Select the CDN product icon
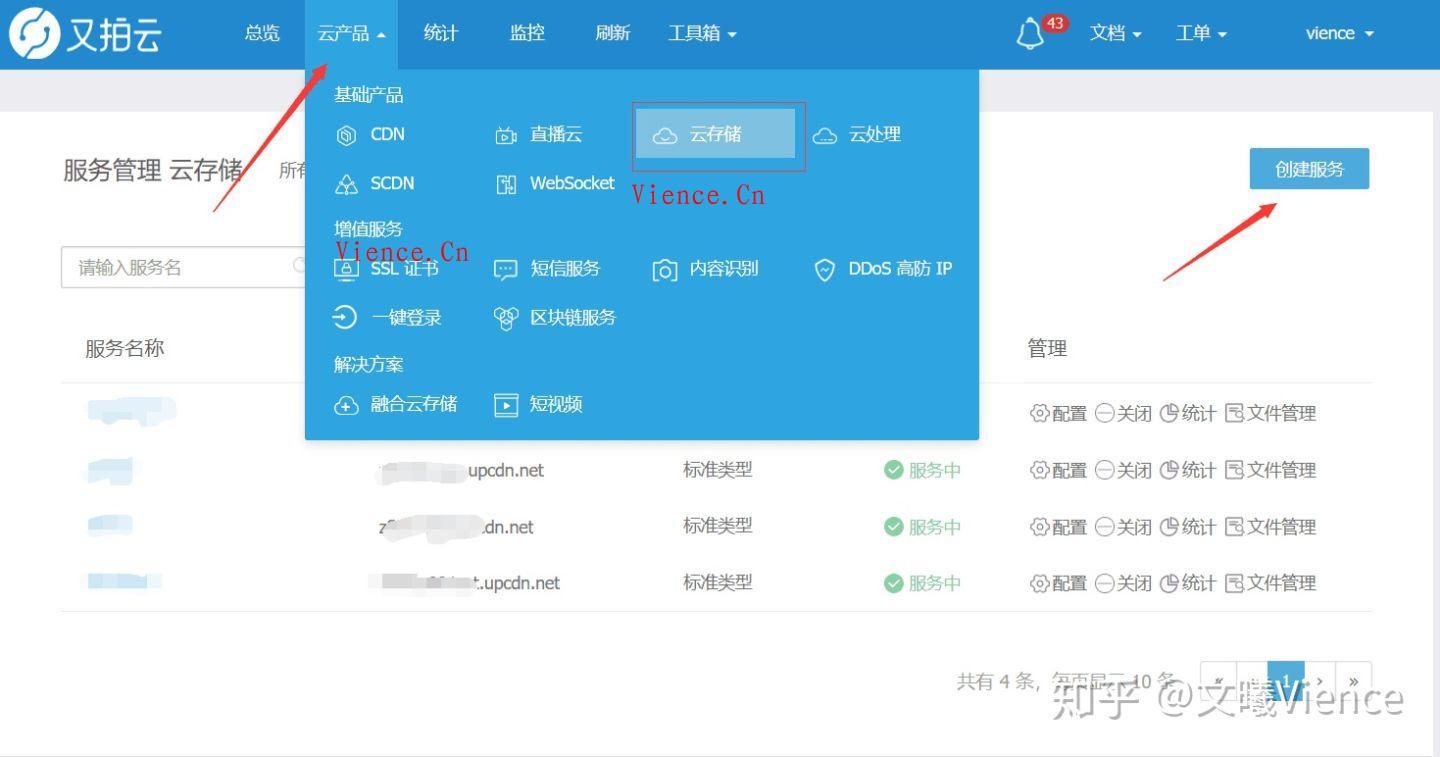The image size is (1440, 757). [x=346, y=134]
